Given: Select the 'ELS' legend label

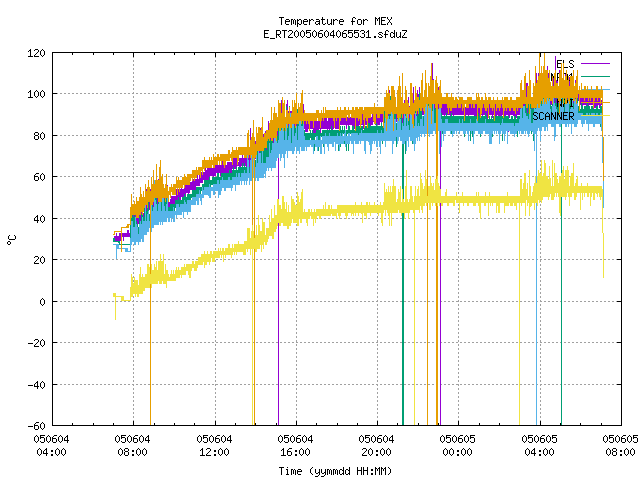Looking at the screenshot, I should (x=565, y=64).
